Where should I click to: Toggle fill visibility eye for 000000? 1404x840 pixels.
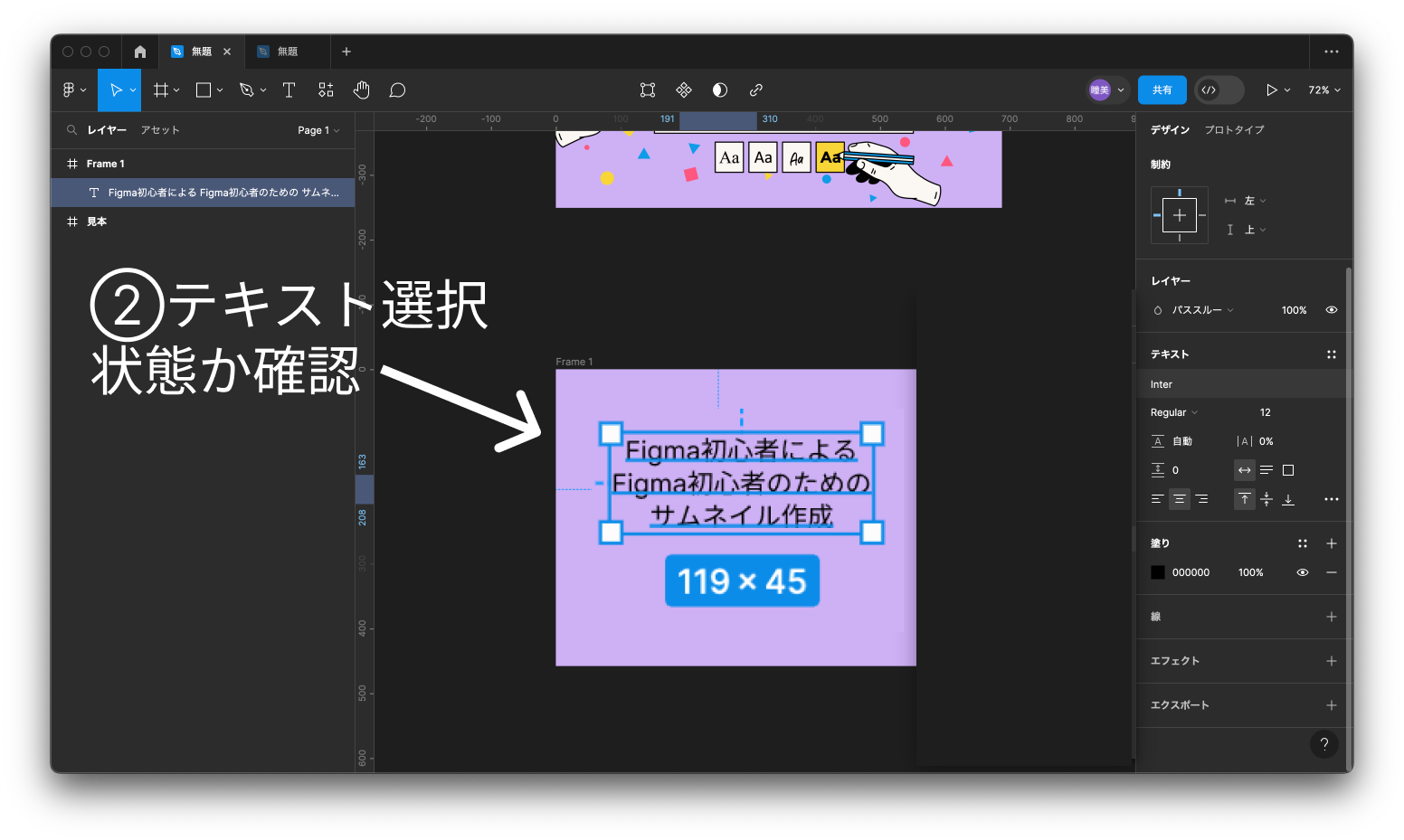(x=1303, y=572)
